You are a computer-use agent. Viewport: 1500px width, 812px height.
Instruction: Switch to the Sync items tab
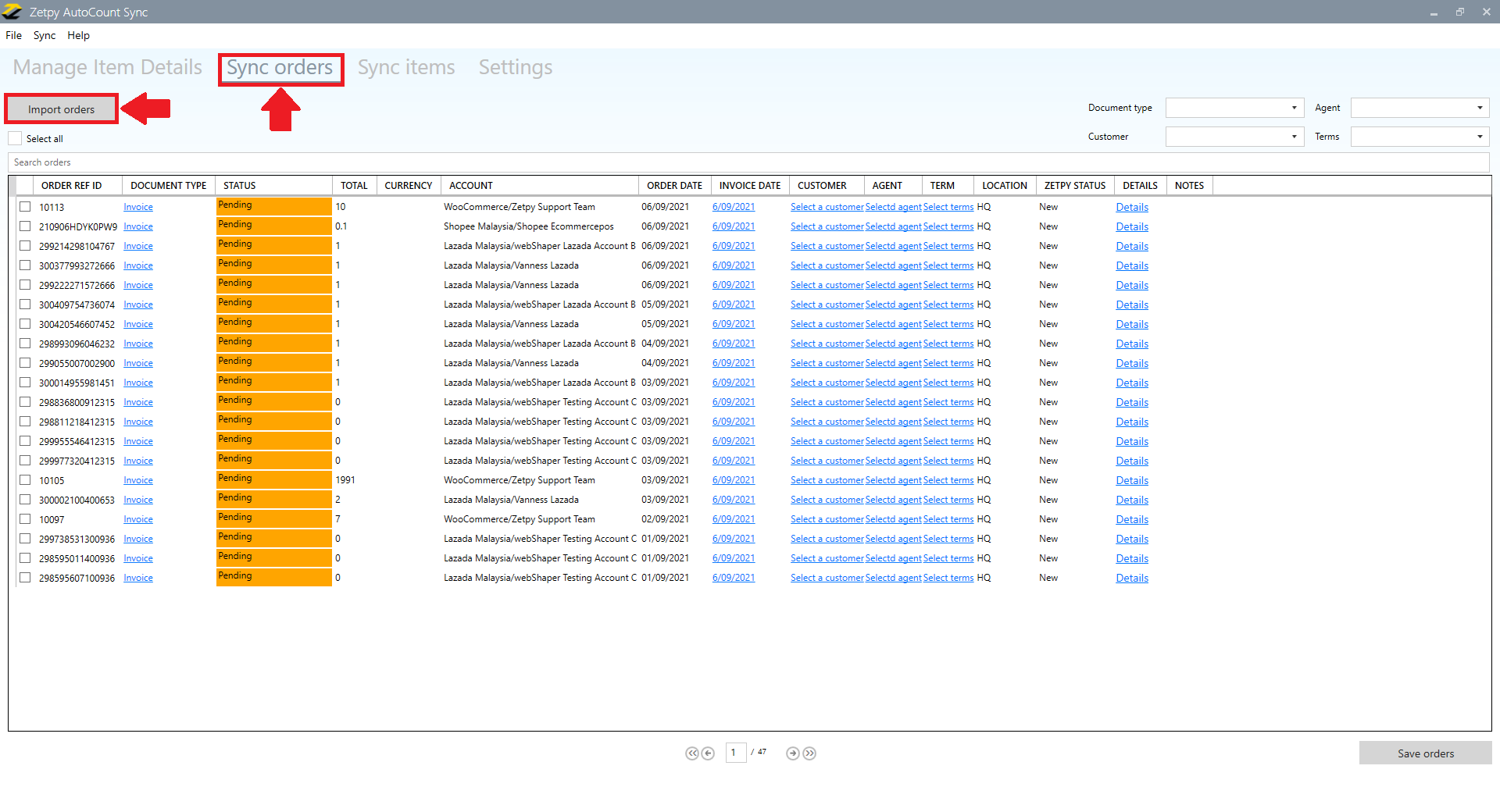coord(406,68)
